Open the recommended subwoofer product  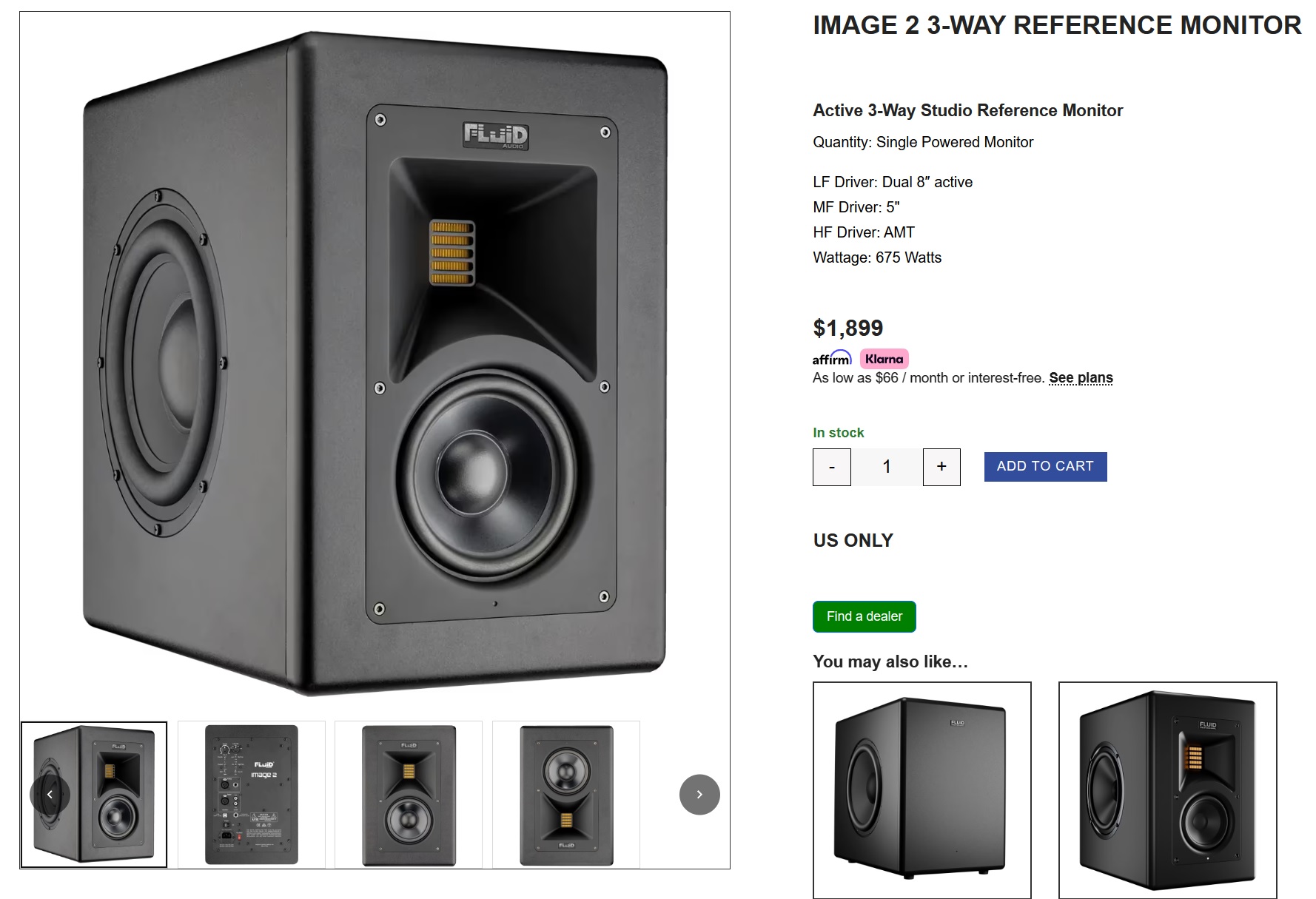(x=922, y=790)
